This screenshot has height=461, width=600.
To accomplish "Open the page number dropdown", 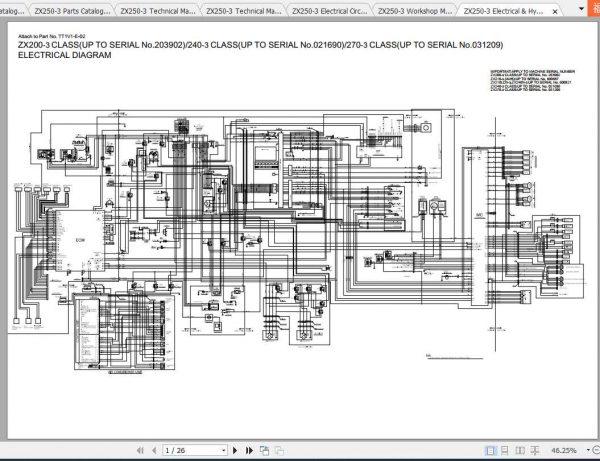I will coord(223,450).
